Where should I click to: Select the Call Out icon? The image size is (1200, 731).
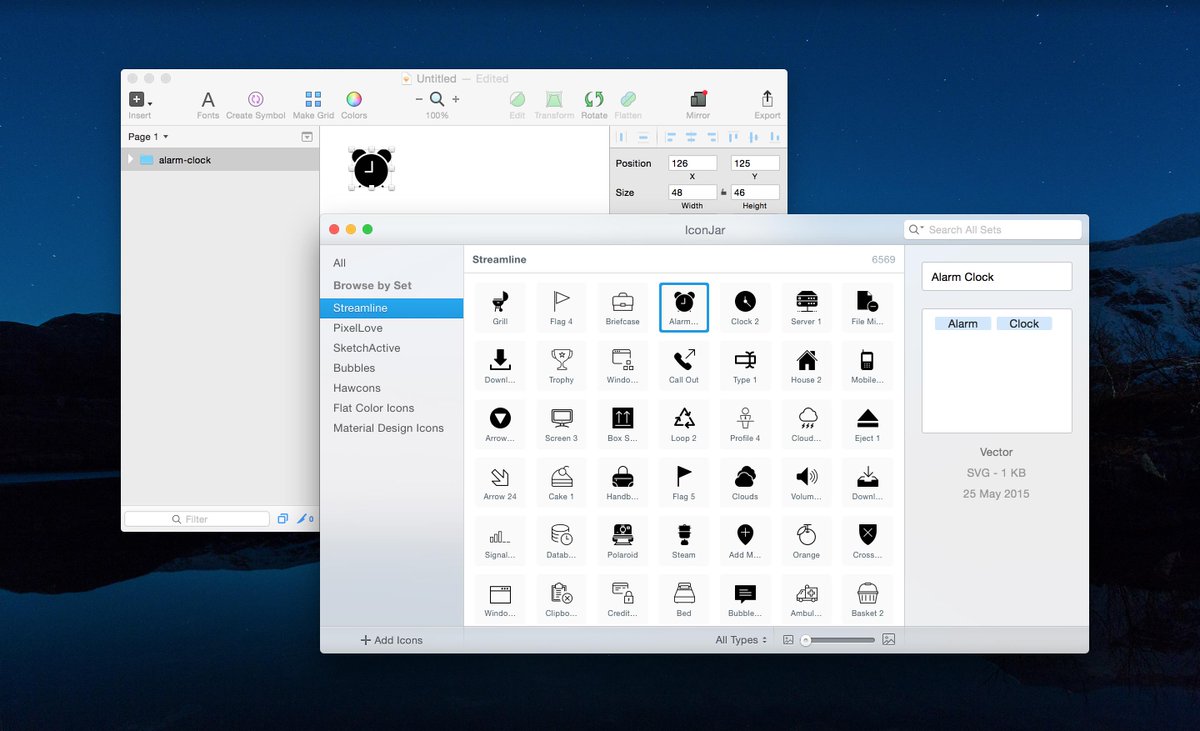[x=684, y=365]
